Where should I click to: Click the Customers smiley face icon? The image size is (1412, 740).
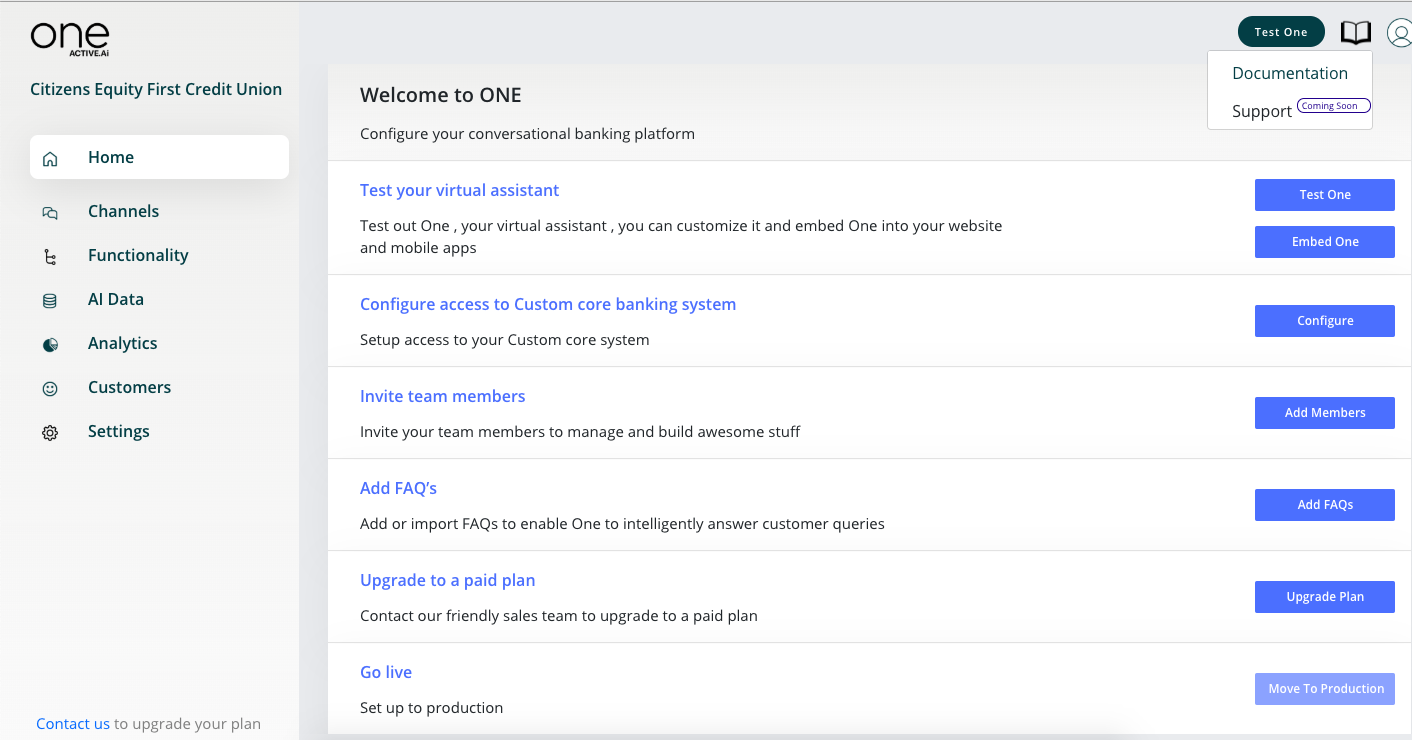click(50, 388)
